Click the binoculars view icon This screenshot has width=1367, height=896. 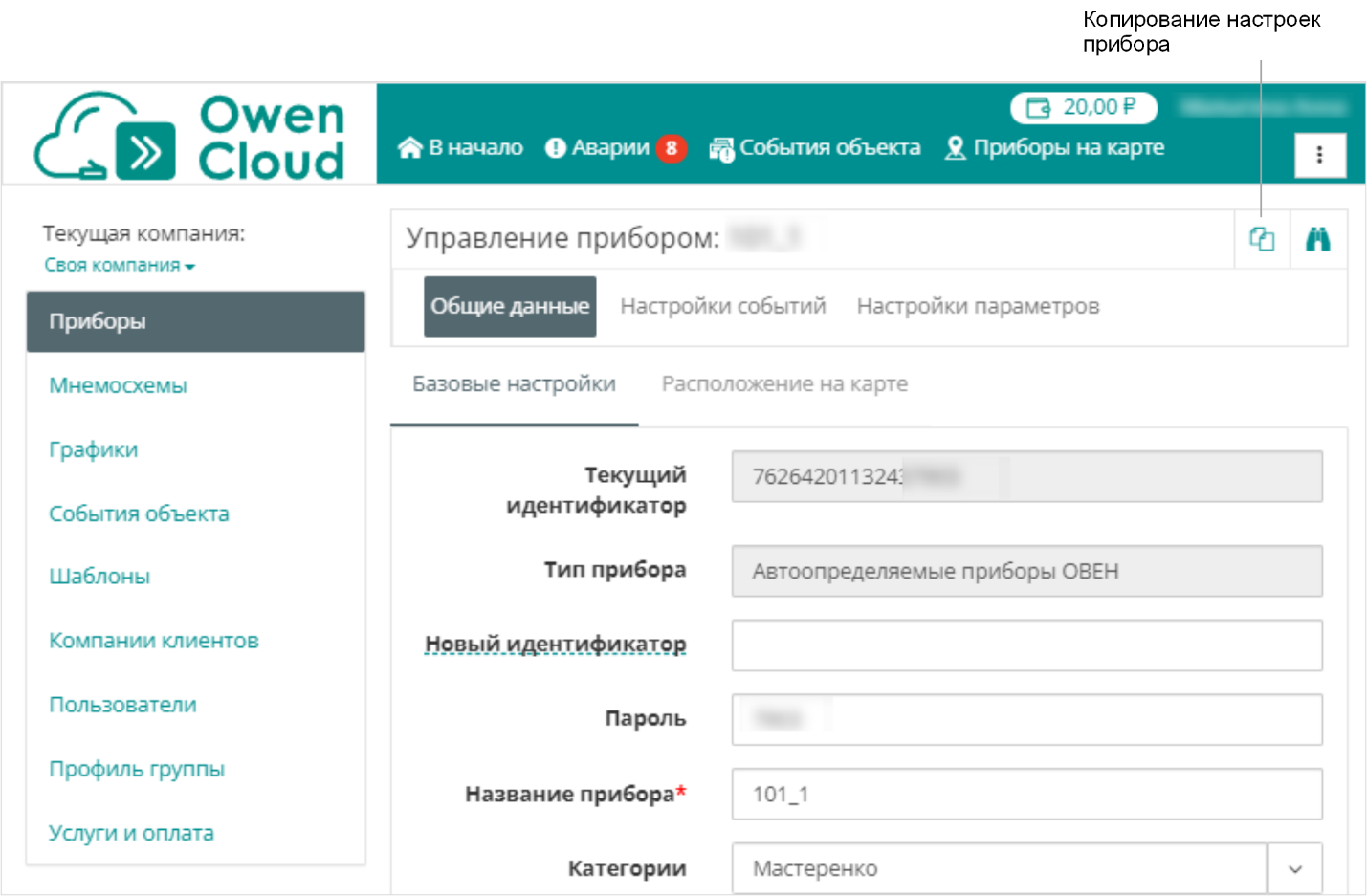(1318, 239)
